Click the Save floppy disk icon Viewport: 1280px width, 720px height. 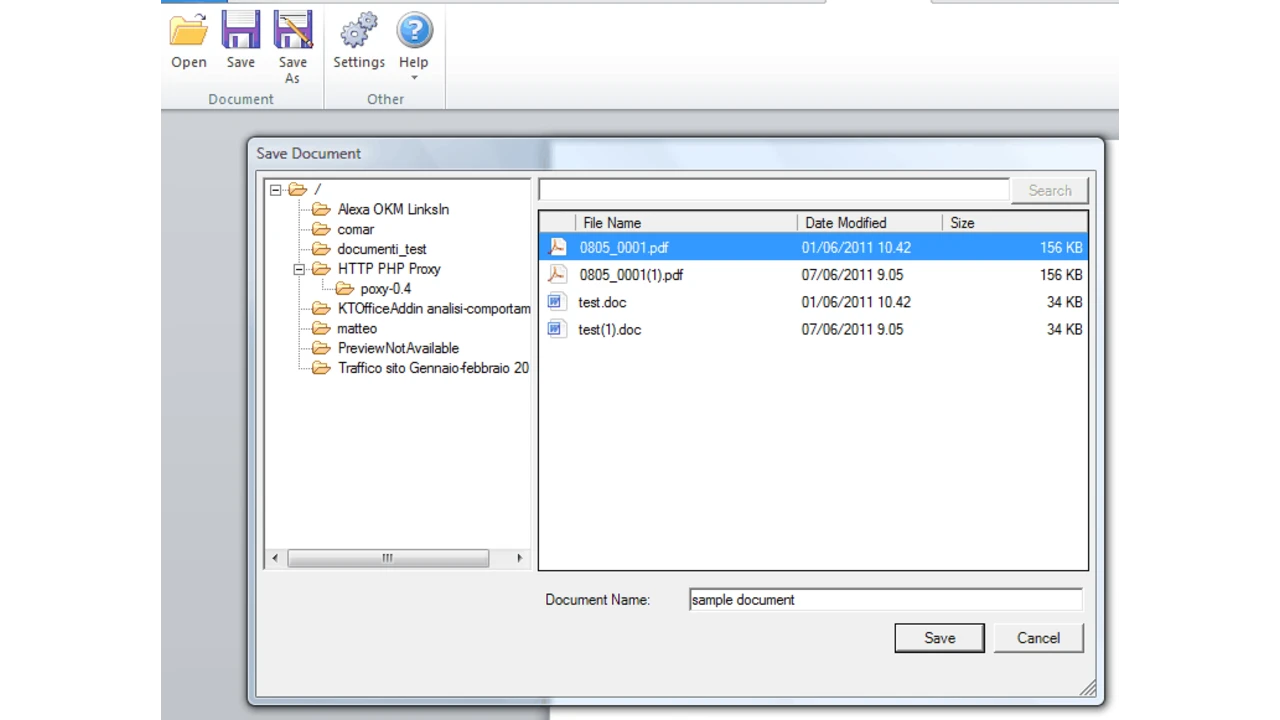tap(240, 30)
